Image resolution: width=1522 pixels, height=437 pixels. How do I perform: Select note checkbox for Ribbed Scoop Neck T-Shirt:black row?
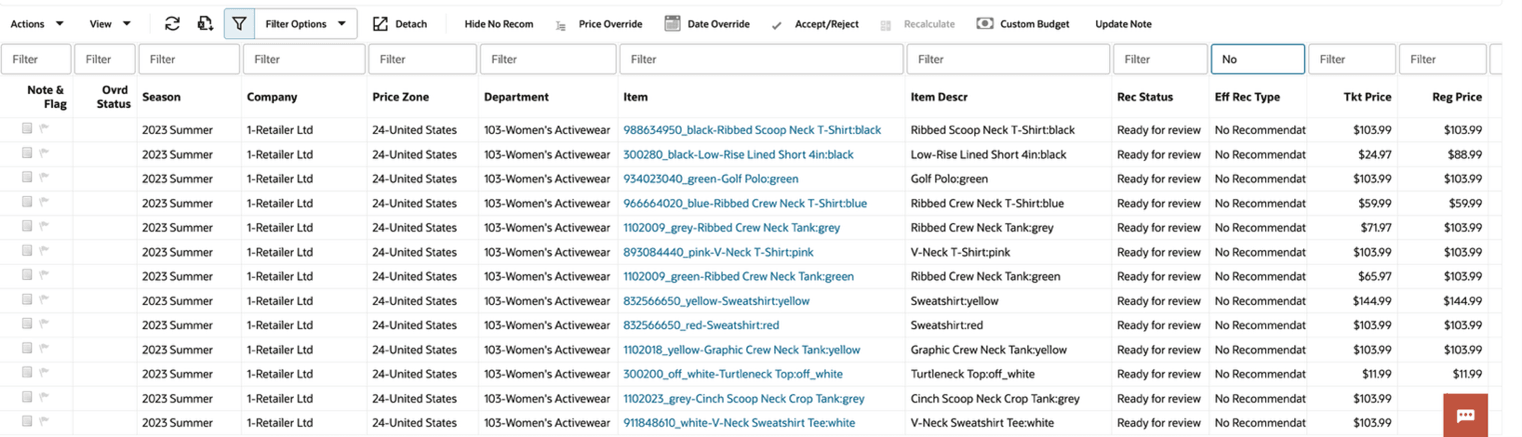click(27, 129)
